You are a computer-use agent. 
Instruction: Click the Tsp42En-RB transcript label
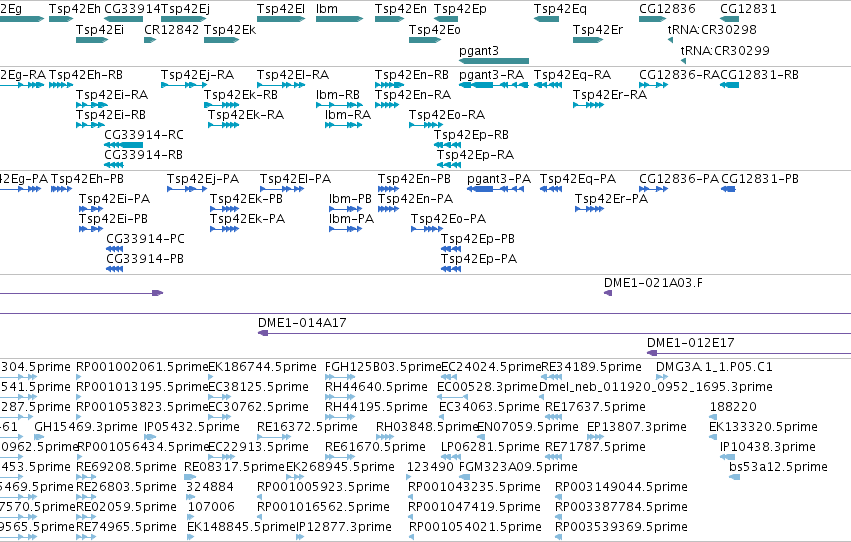(x=412, y=74)
